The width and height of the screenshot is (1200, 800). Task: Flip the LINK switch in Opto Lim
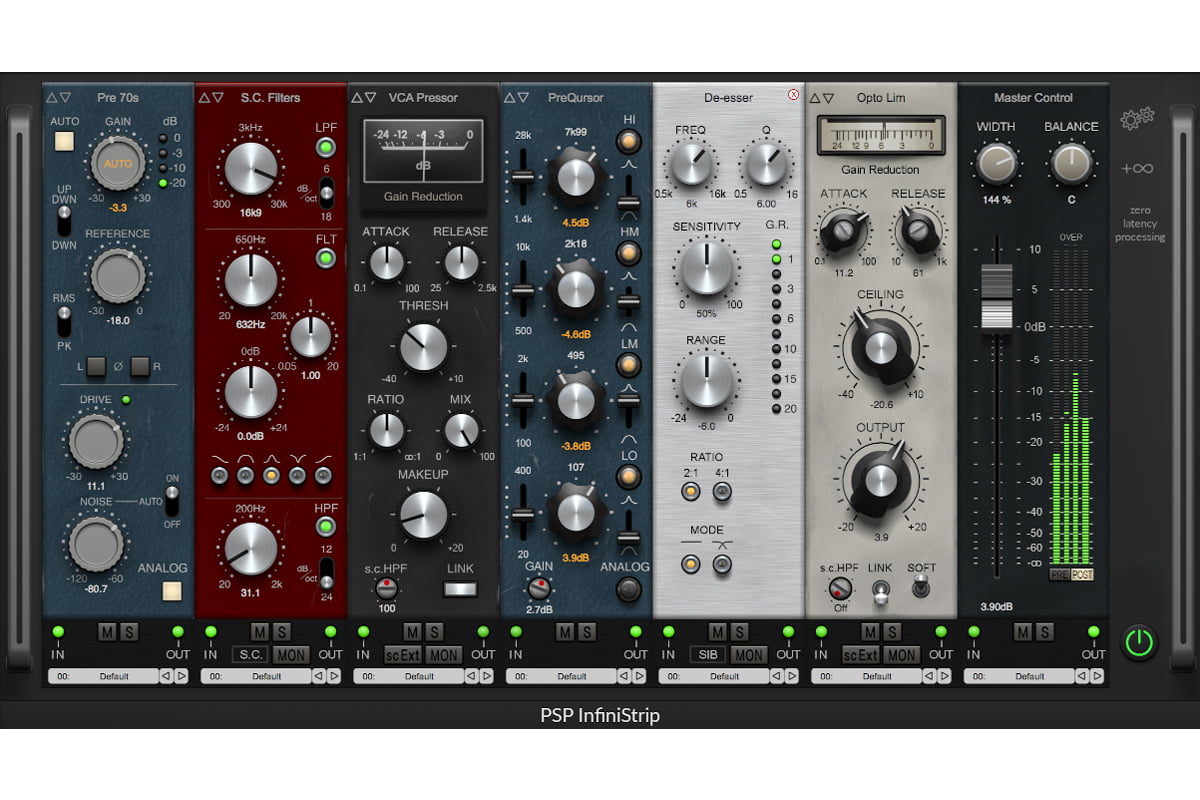[x=880, y=592]
